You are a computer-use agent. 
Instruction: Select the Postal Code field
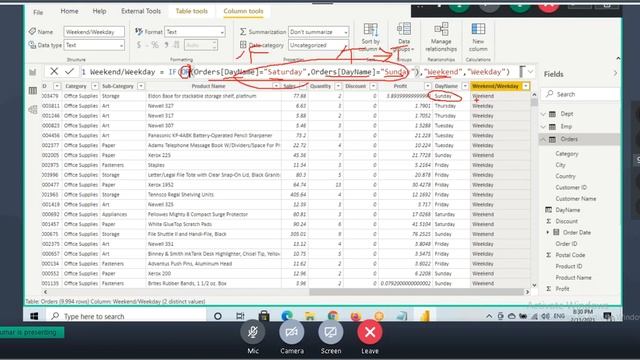coord(570,255)
